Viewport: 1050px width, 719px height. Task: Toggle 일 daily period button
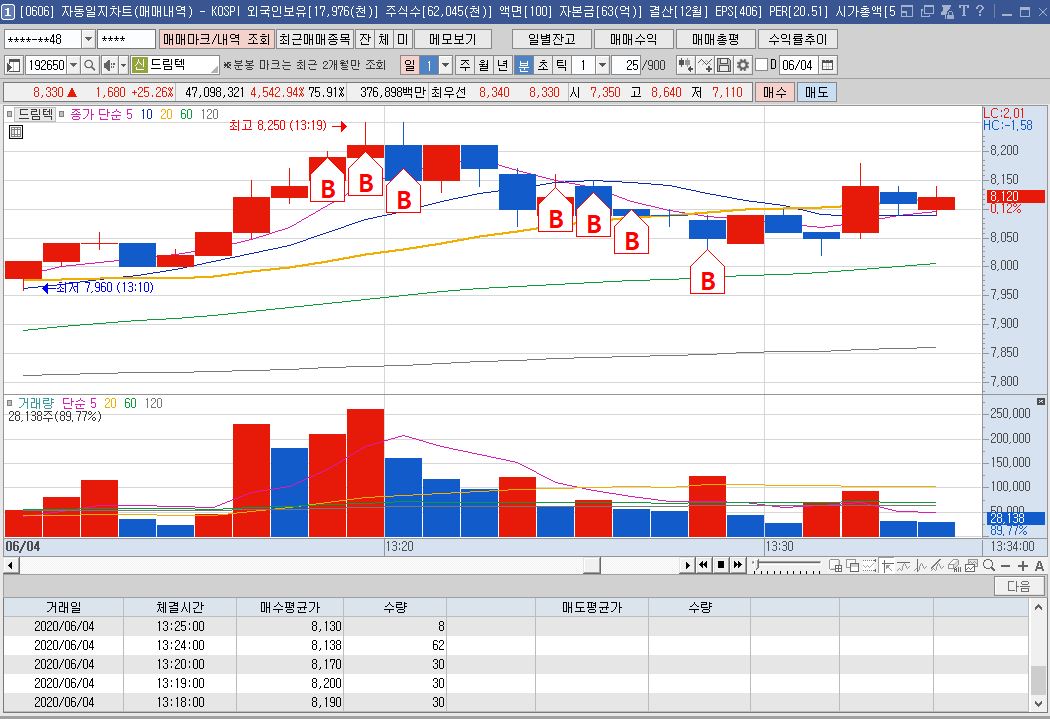pyautogui.click(x=409, y=65)
